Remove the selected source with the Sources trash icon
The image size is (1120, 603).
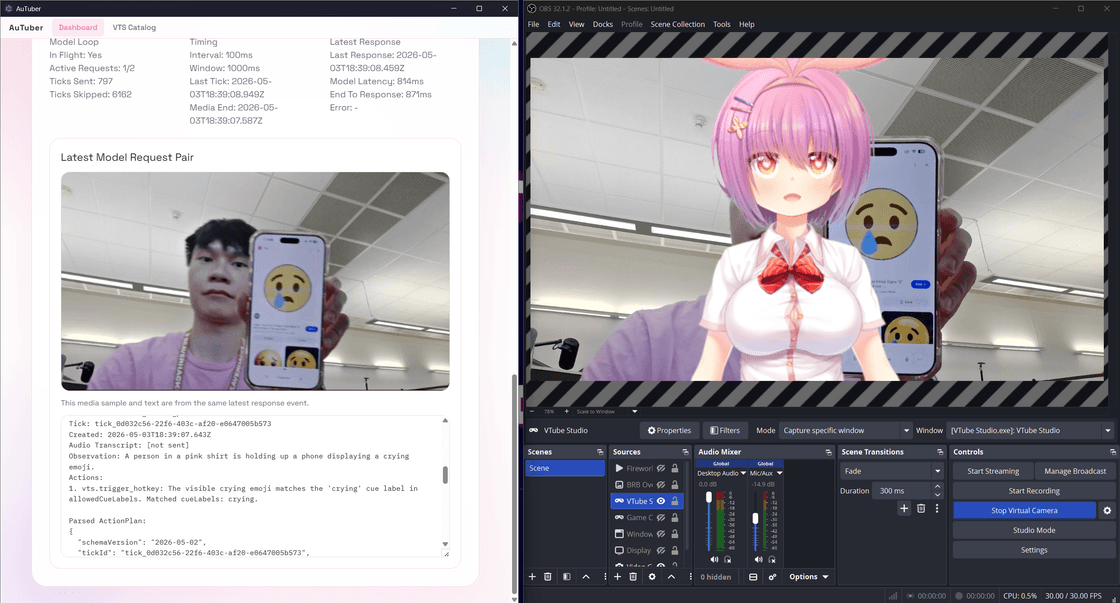point(633,577)
